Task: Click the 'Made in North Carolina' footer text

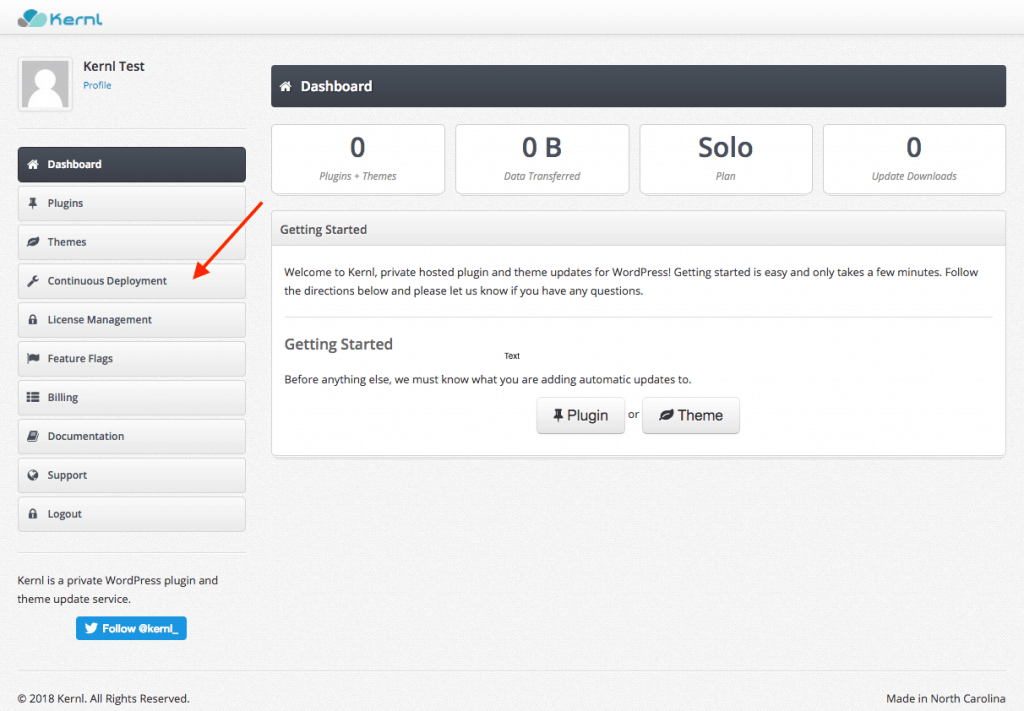Action: [x=946, y=699]
